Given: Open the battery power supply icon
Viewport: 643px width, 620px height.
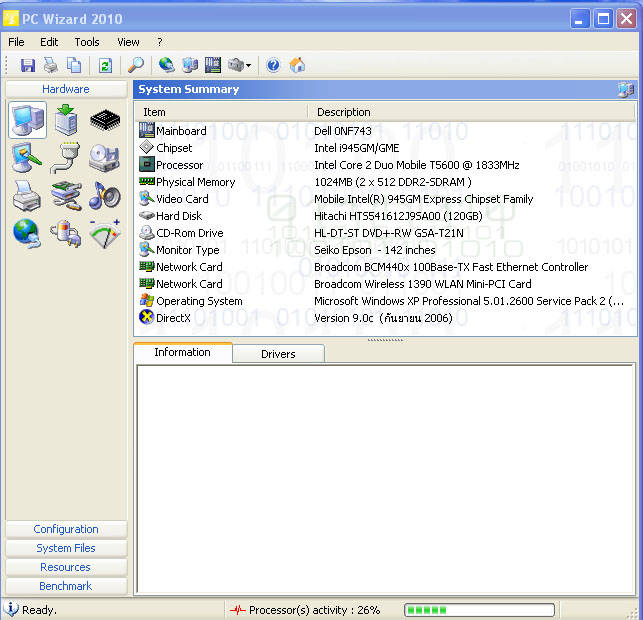Looking at the screenshot, I should tap(66, 233).
